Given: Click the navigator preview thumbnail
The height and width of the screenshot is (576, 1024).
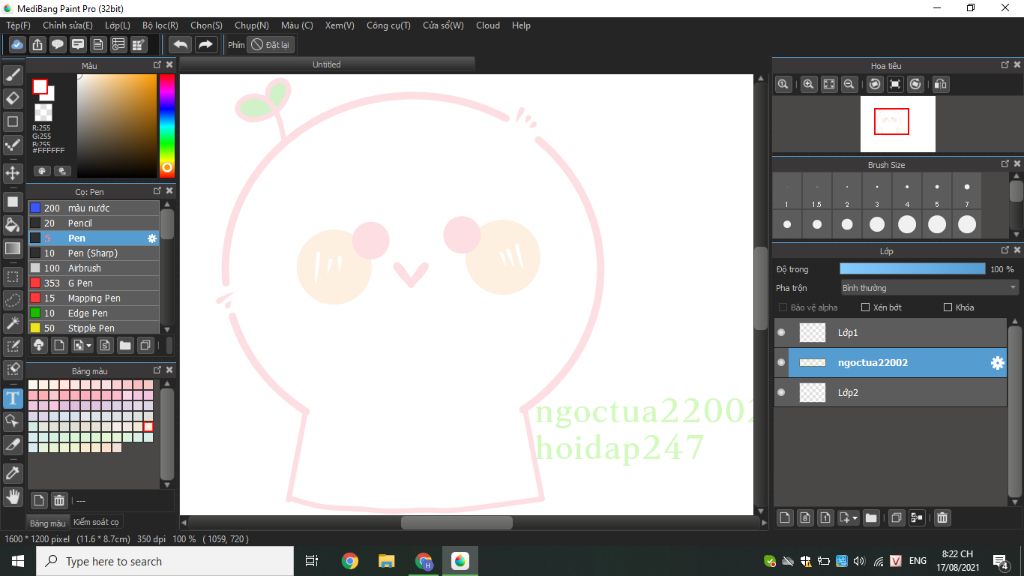Looking at the screenshot, I should [898, 124].
